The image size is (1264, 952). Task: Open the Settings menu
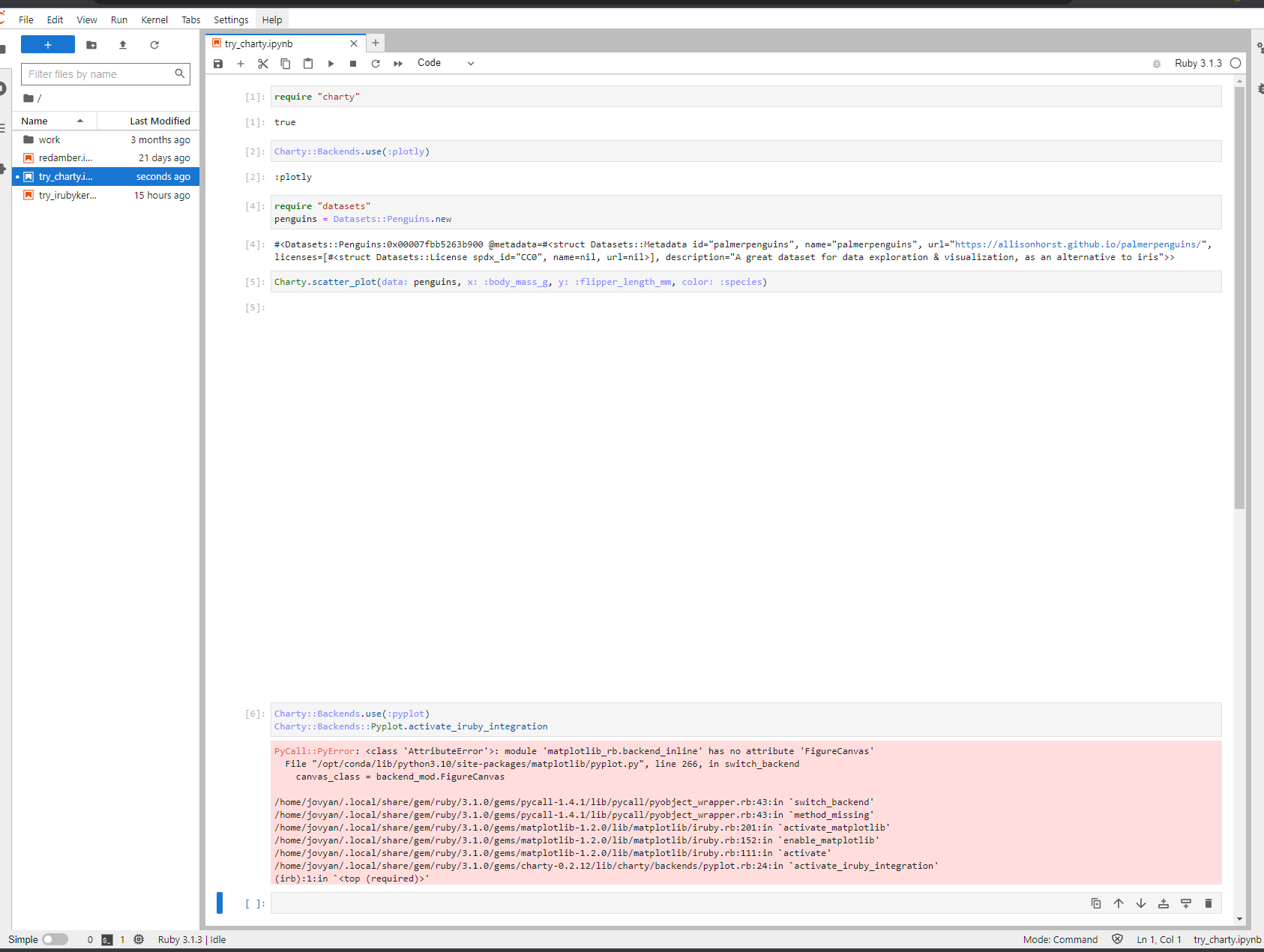coord(231,20)
